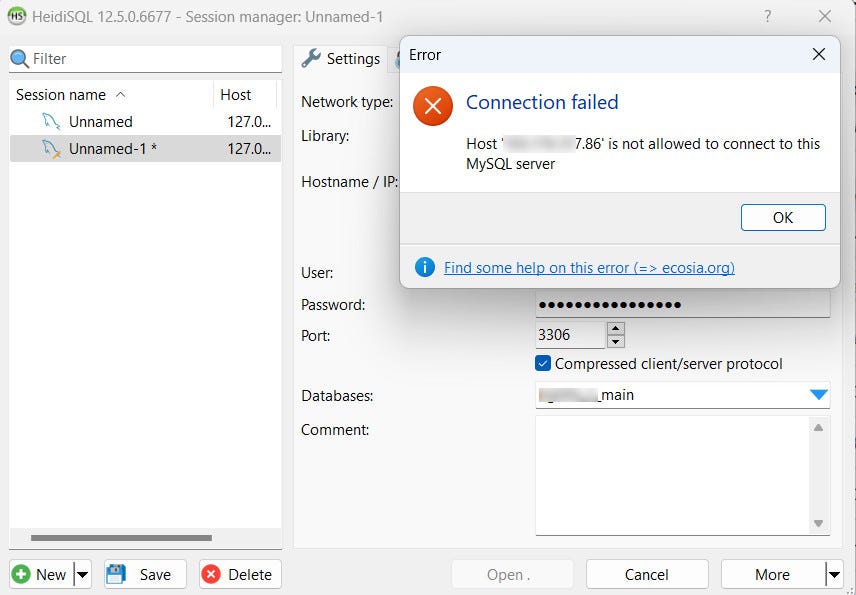856x595 pixels.
Task: Decrease the port number with the down arrow
Action: coord(616,342)
